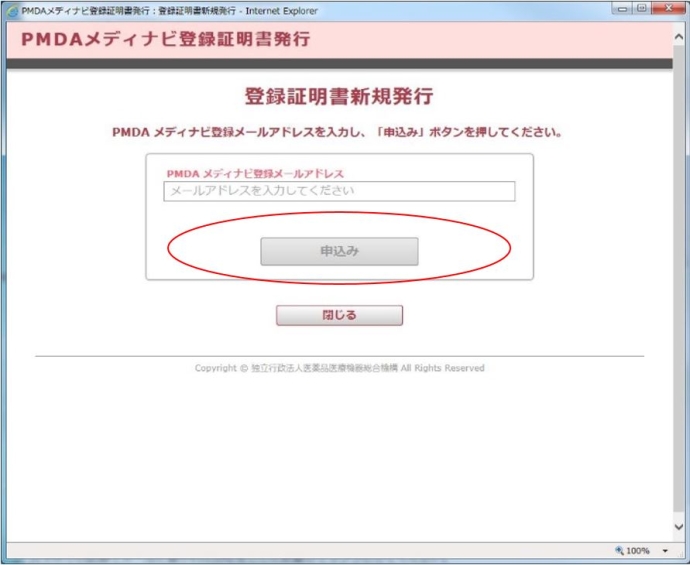Click the Internet Explorer icon in title bar
This screenshot has width=690, height=565.
[13, 11]
